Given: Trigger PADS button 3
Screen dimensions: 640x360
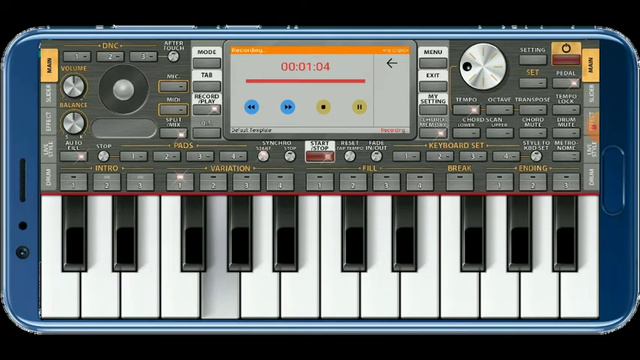Looking at the screenshot, I should (x=200, y=156).
